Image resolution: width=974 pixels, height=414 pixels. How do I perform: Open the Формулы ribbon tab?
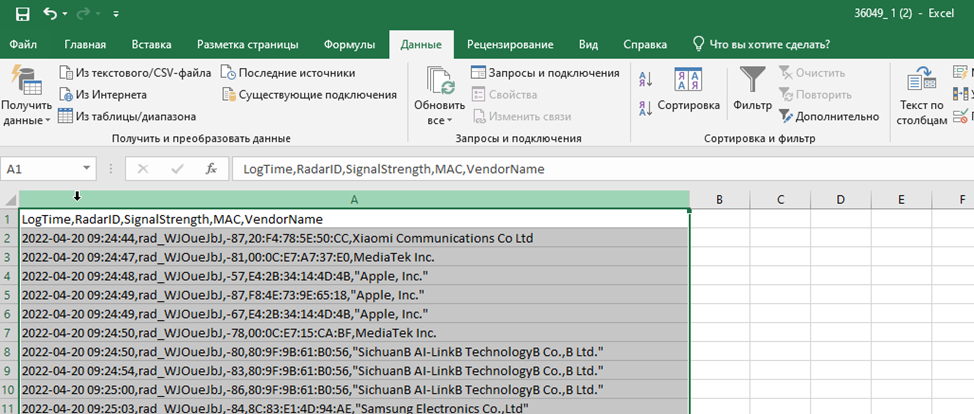(350, 45)
